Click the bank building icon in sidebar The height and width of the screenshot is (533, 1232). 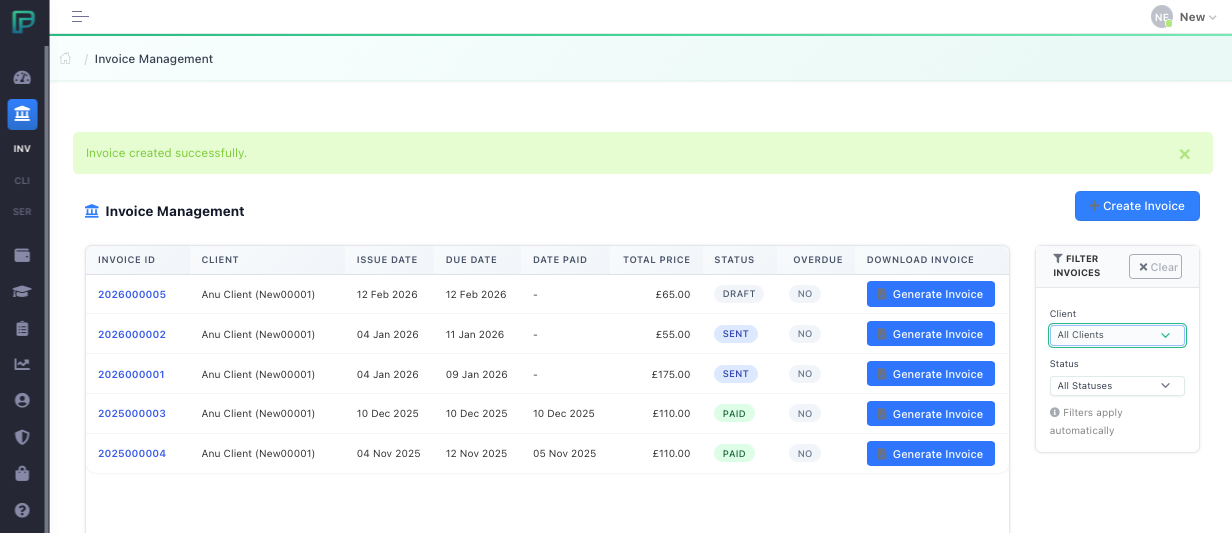tap(22, 115)
